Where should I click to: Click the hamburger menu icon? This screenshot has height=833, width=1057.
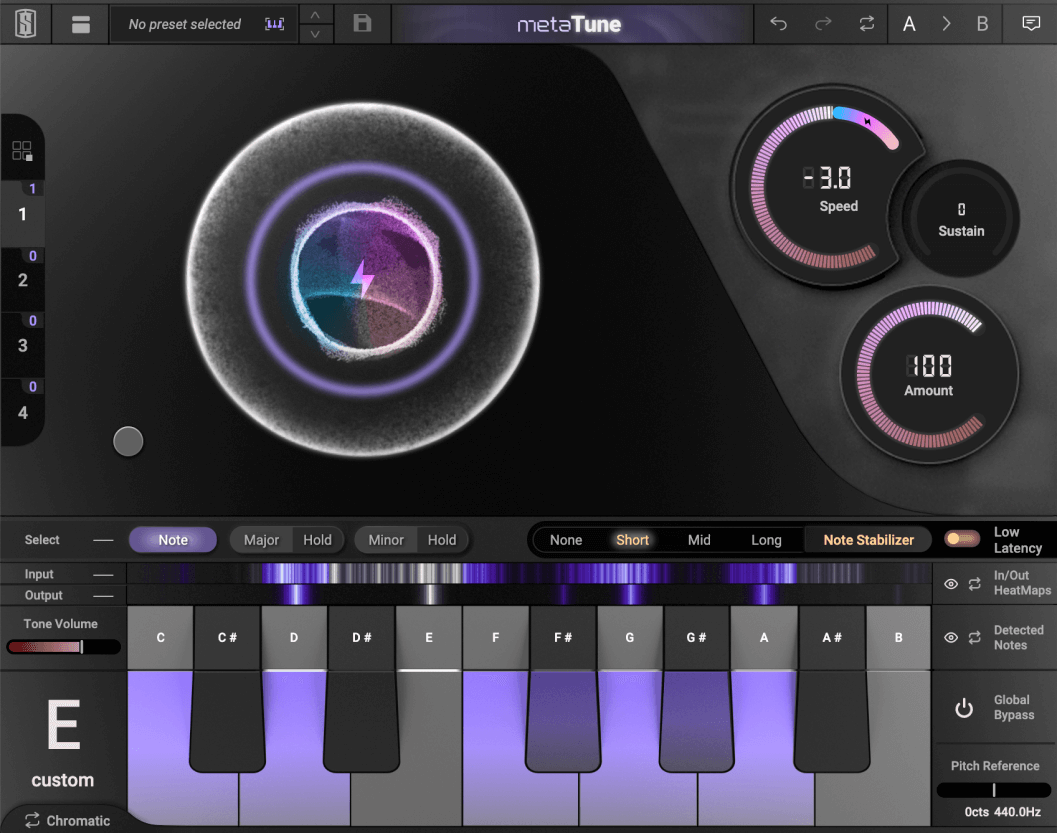(80, 23)
